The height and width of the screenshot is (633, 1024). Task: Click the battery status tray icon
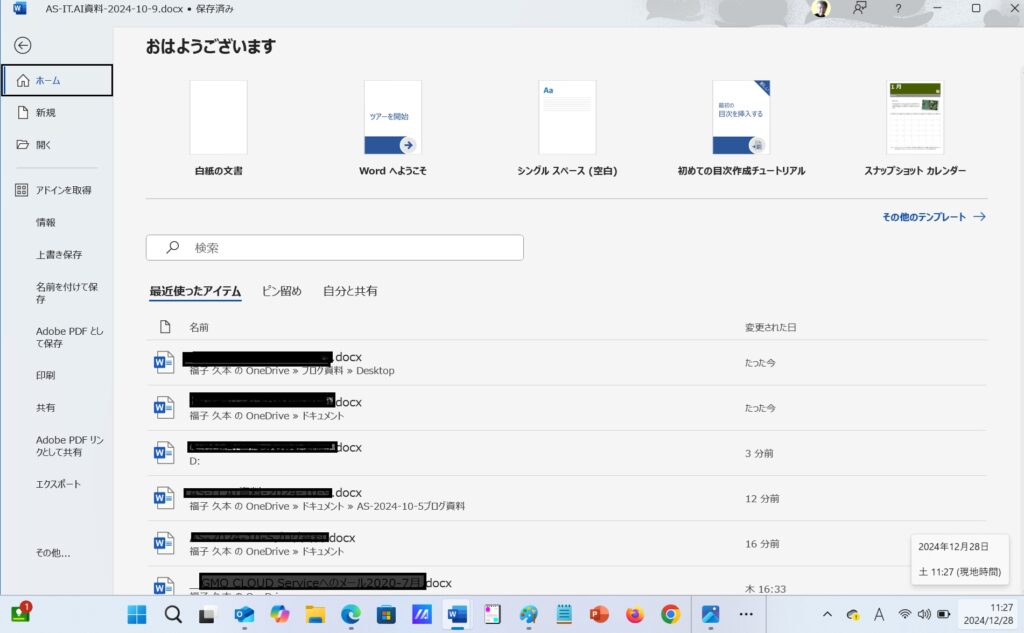pyautogui.click(x=944, y=614)
